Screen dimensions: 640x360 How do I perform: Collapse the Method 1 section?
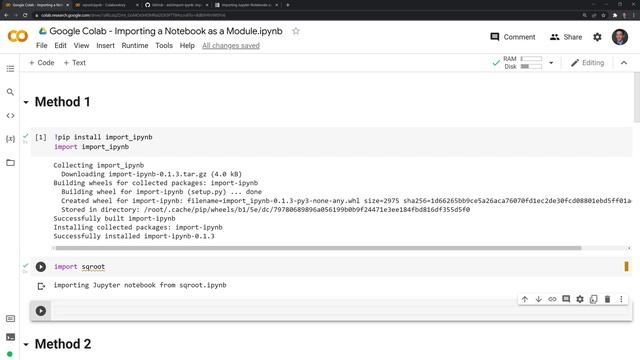(26, 102)
